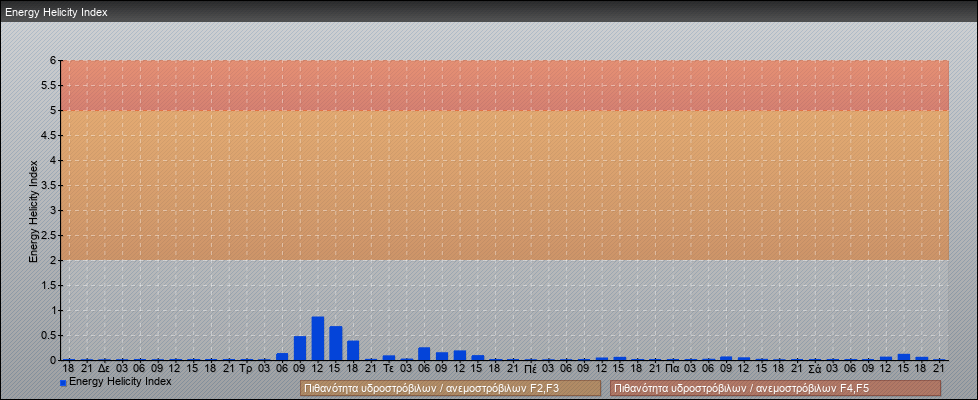Click the vertical Energy Helicity Index axis title
This screenshot has width=978, height=400.
click(34, 211)
